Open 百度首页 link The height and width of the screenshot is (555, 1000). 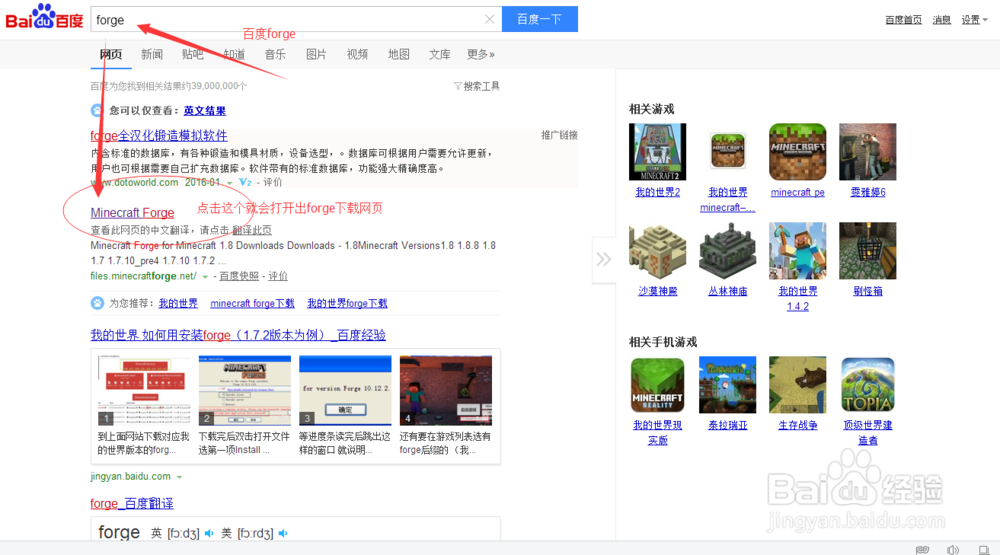coord(903,20)
